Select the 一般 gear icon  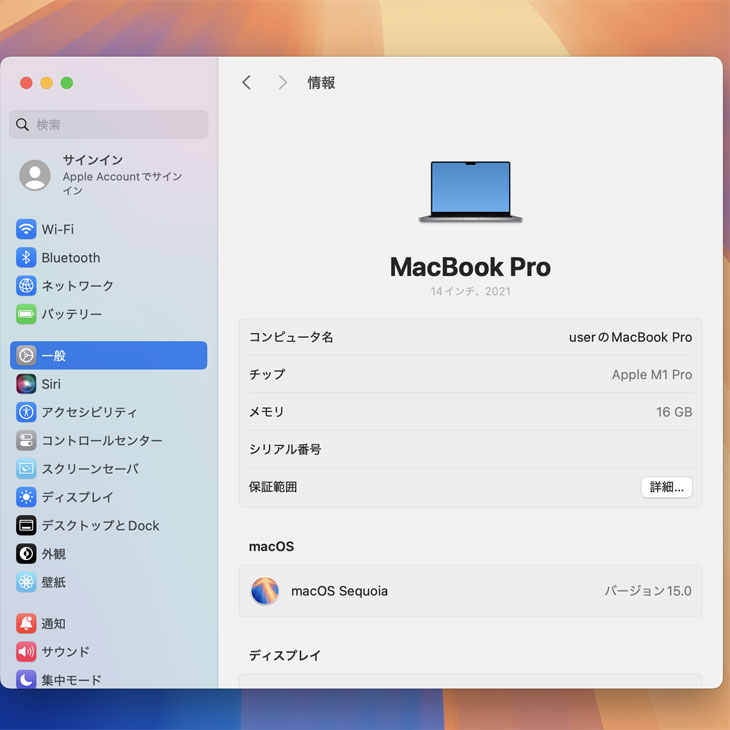26,356
